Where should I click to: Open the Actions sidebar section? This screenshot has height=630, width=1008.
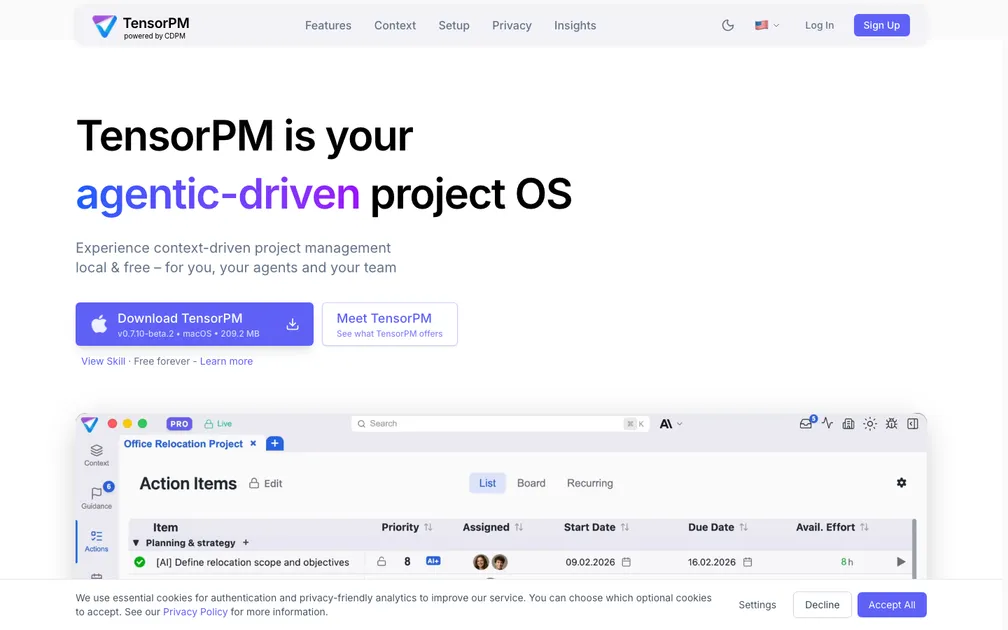[96, 541]
